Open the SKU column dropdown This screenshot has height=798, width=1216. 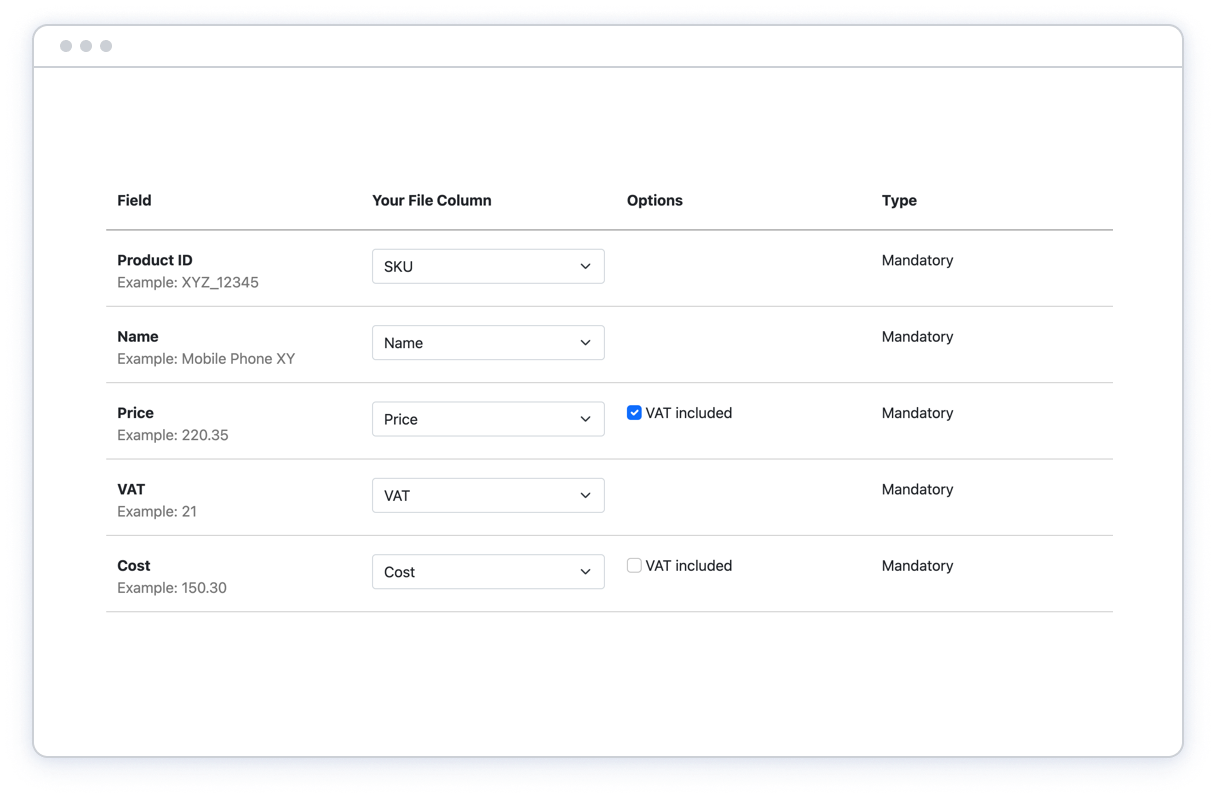coord(487,266)
